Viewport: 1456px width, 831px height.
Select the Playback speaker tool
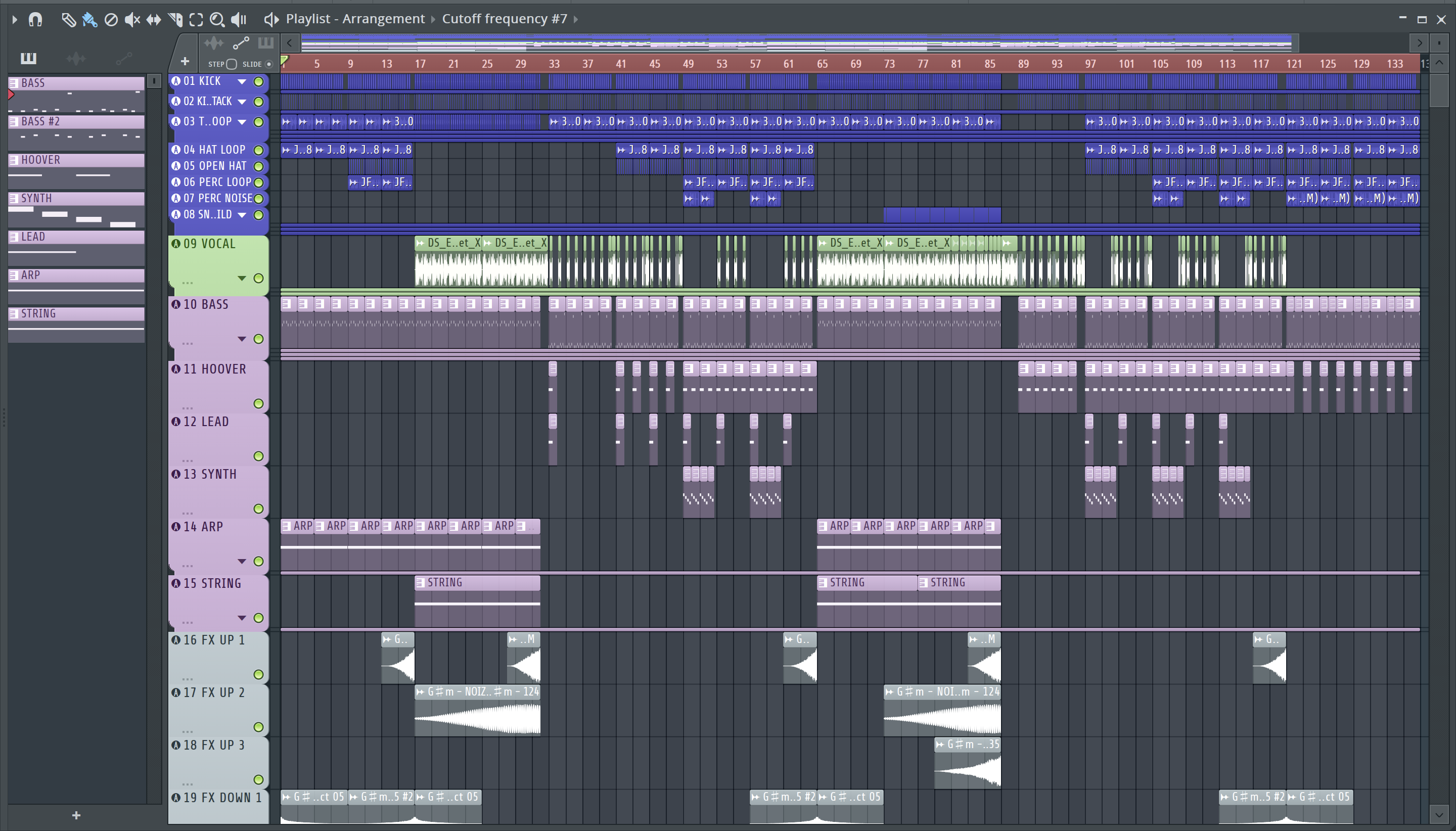pyautogui.click(x=239, y=20)
